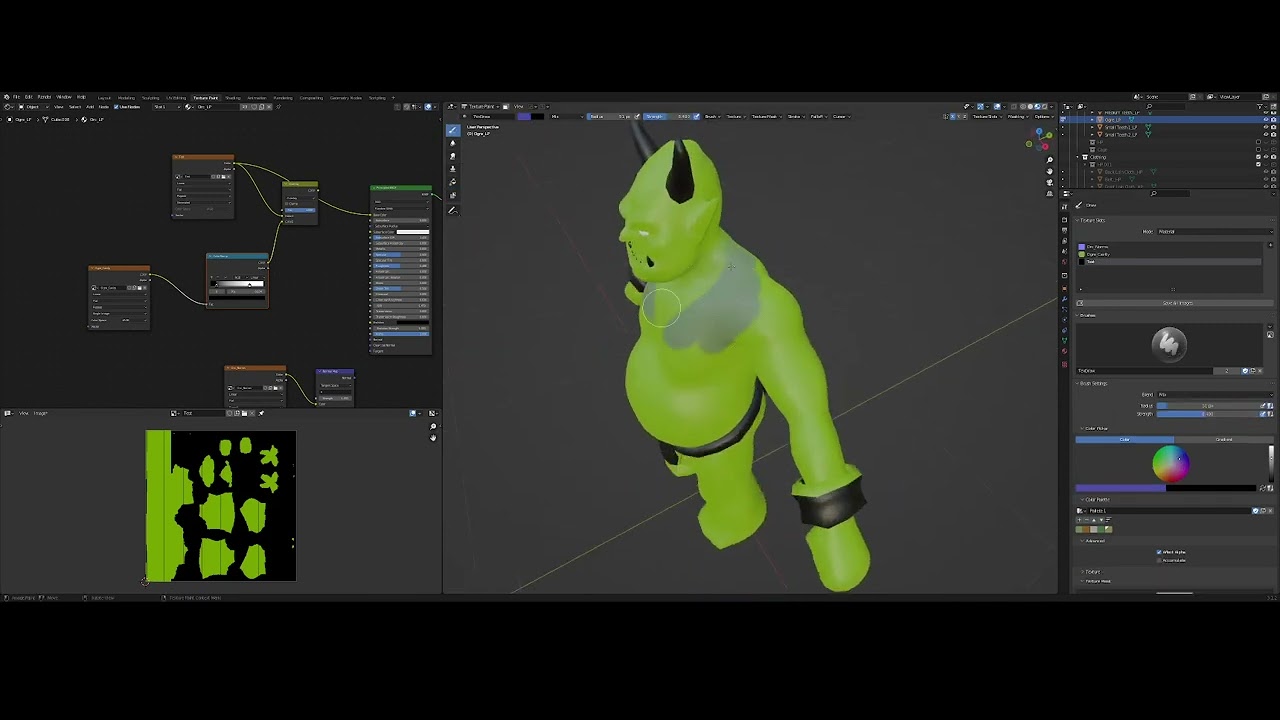Select the Smear tool in viewport toolbar

(452, 156)
